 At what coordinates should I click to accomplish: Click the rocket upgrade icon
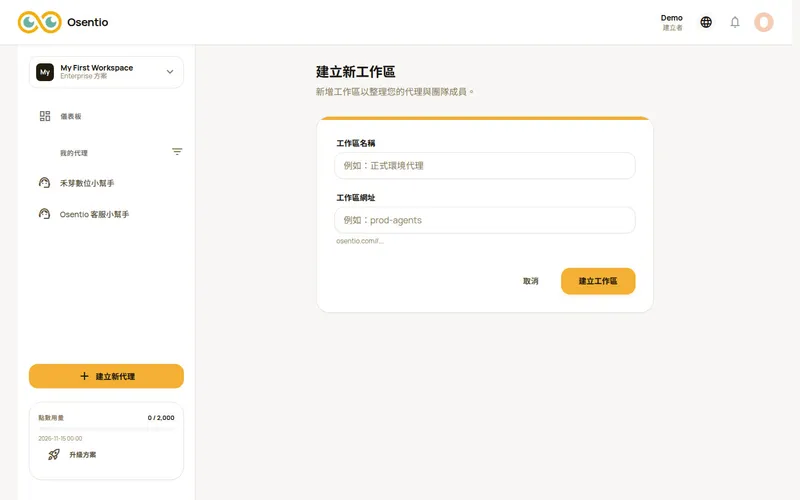point(54,455)
